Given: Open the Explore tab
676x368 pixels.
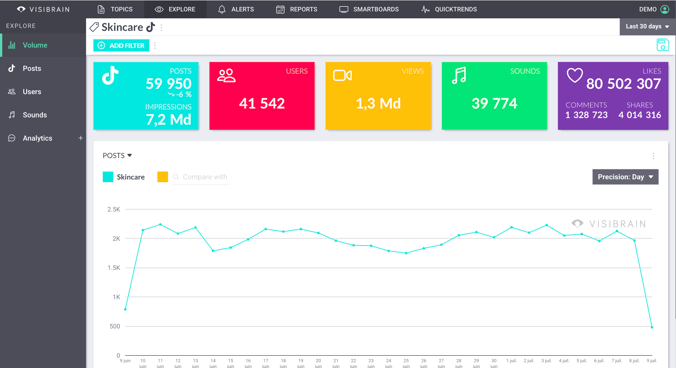Looking at the screenshot, I should (x=175, y=9).
